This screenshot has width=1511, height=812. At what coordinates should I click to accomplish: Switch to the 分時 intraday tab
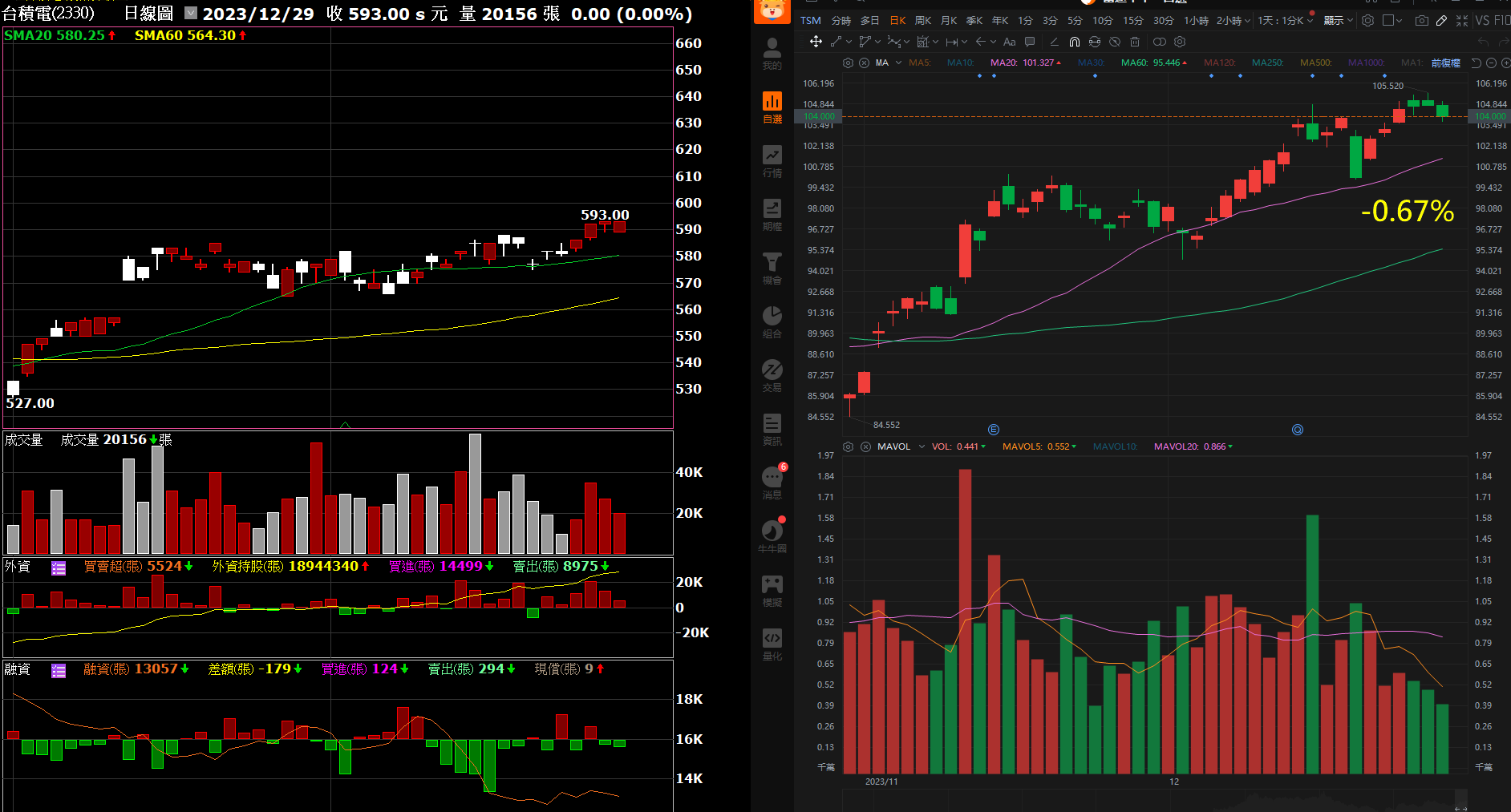coord(841,21)
